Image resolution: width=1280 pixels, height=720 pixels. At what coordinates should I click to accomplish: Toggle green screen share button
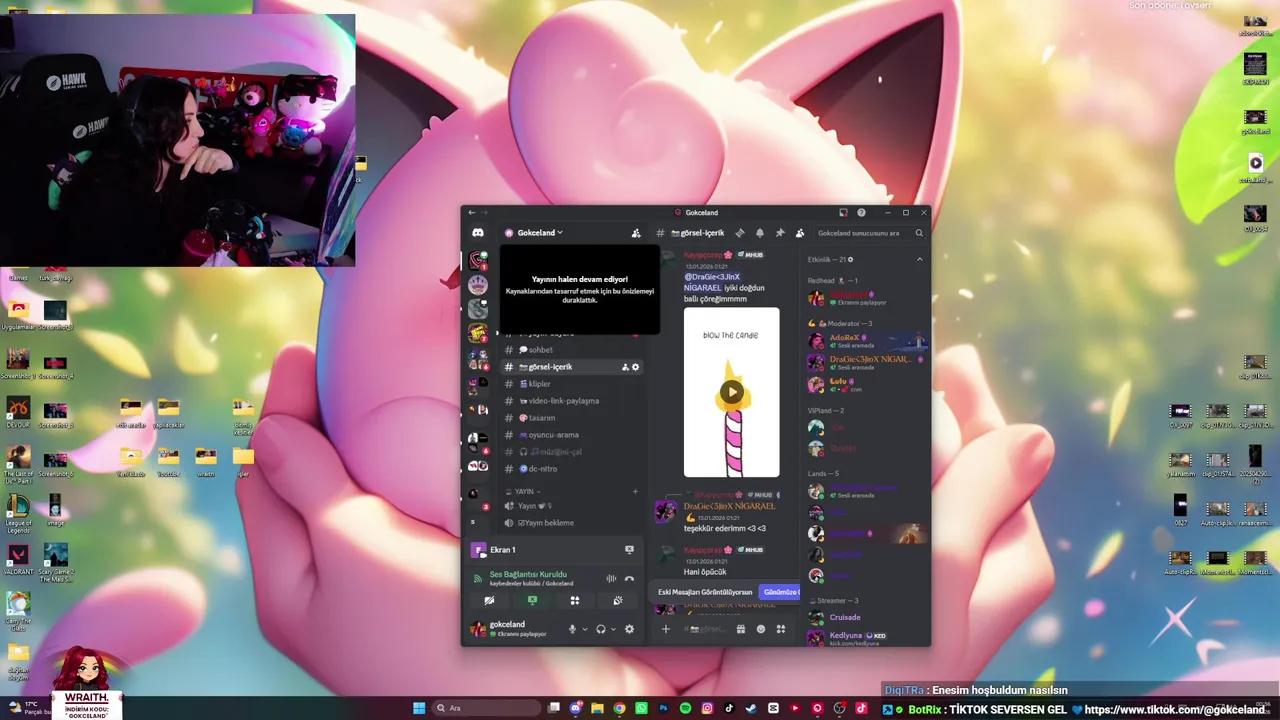click(x=532, y=600)
